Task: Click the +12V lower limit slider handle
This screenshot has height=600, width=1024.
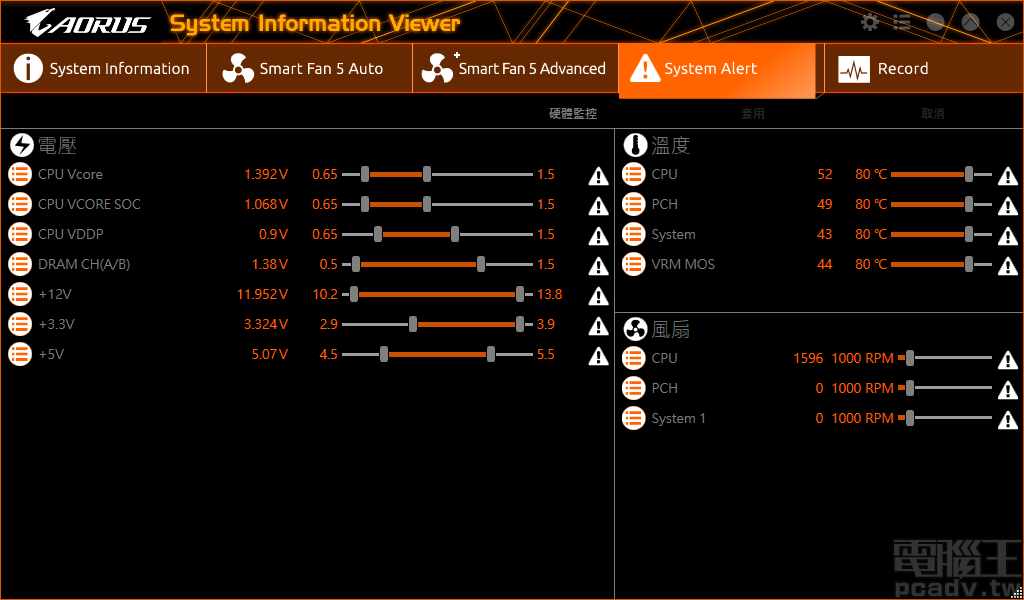Action: [x=354, y=294]
